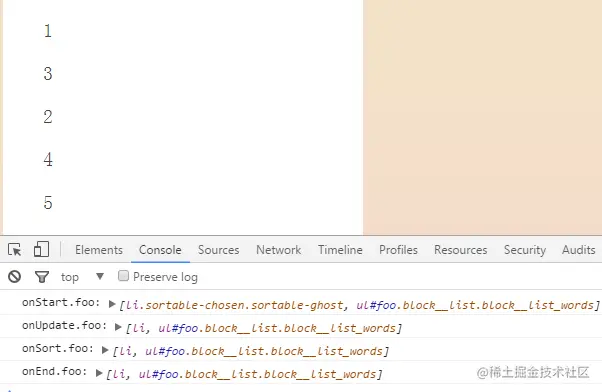This screenshot has width=602, height=392.
Task: Click the onEnd.foo: log label
Action: click(x=54, y=372)
